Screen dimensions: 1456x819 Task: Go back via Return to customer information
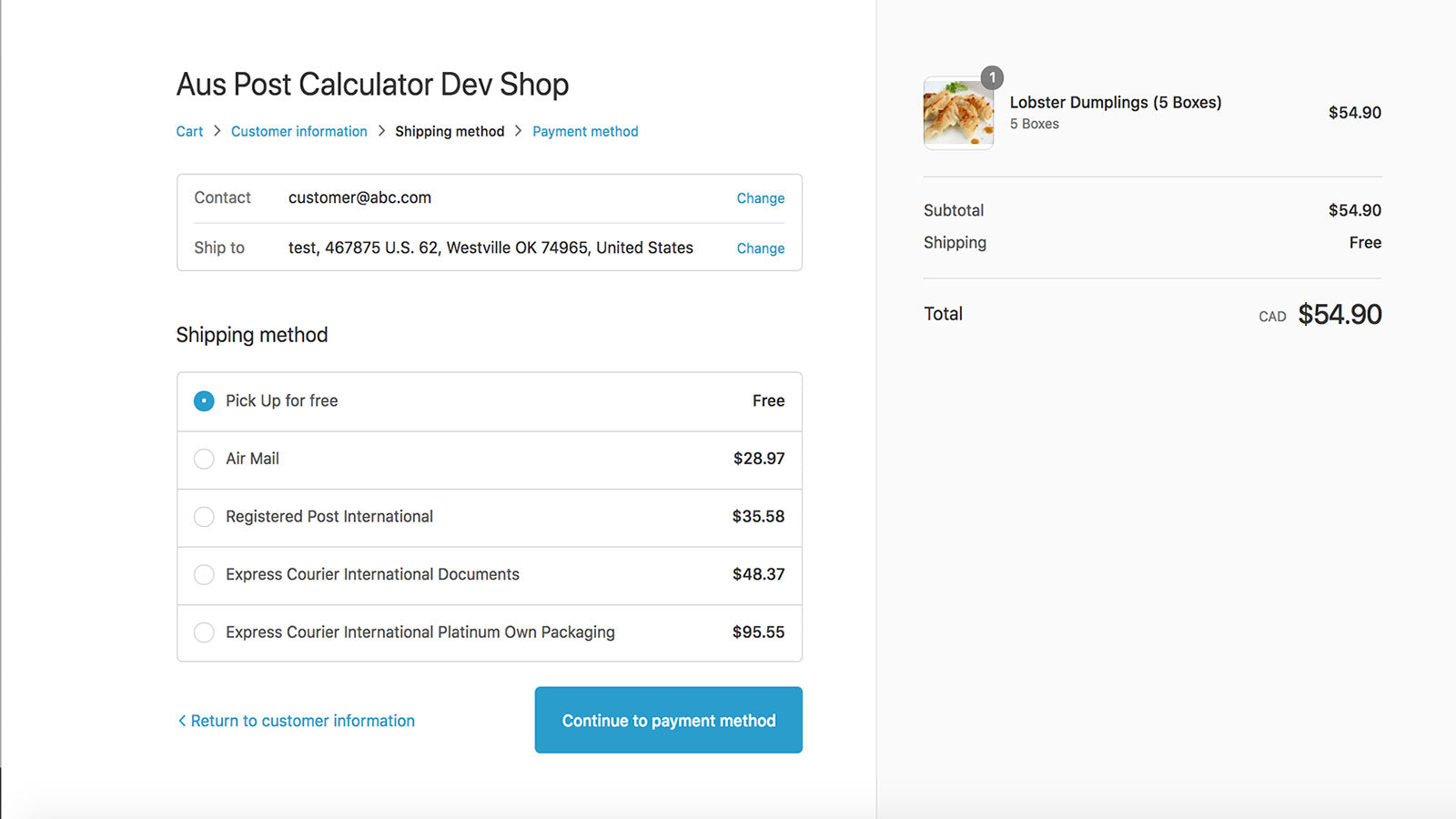[x=297, y=721]
